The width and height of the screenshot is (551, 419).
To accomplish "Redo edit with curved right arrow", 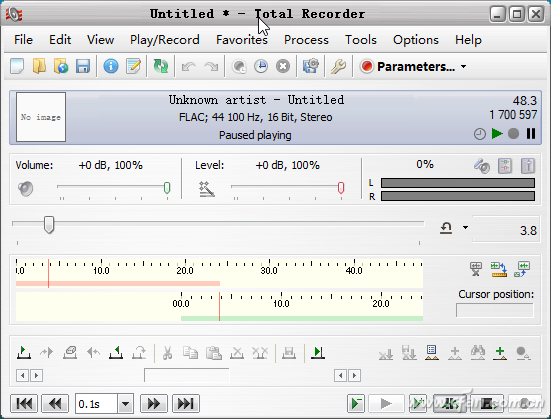I will [x=211, y=66].
